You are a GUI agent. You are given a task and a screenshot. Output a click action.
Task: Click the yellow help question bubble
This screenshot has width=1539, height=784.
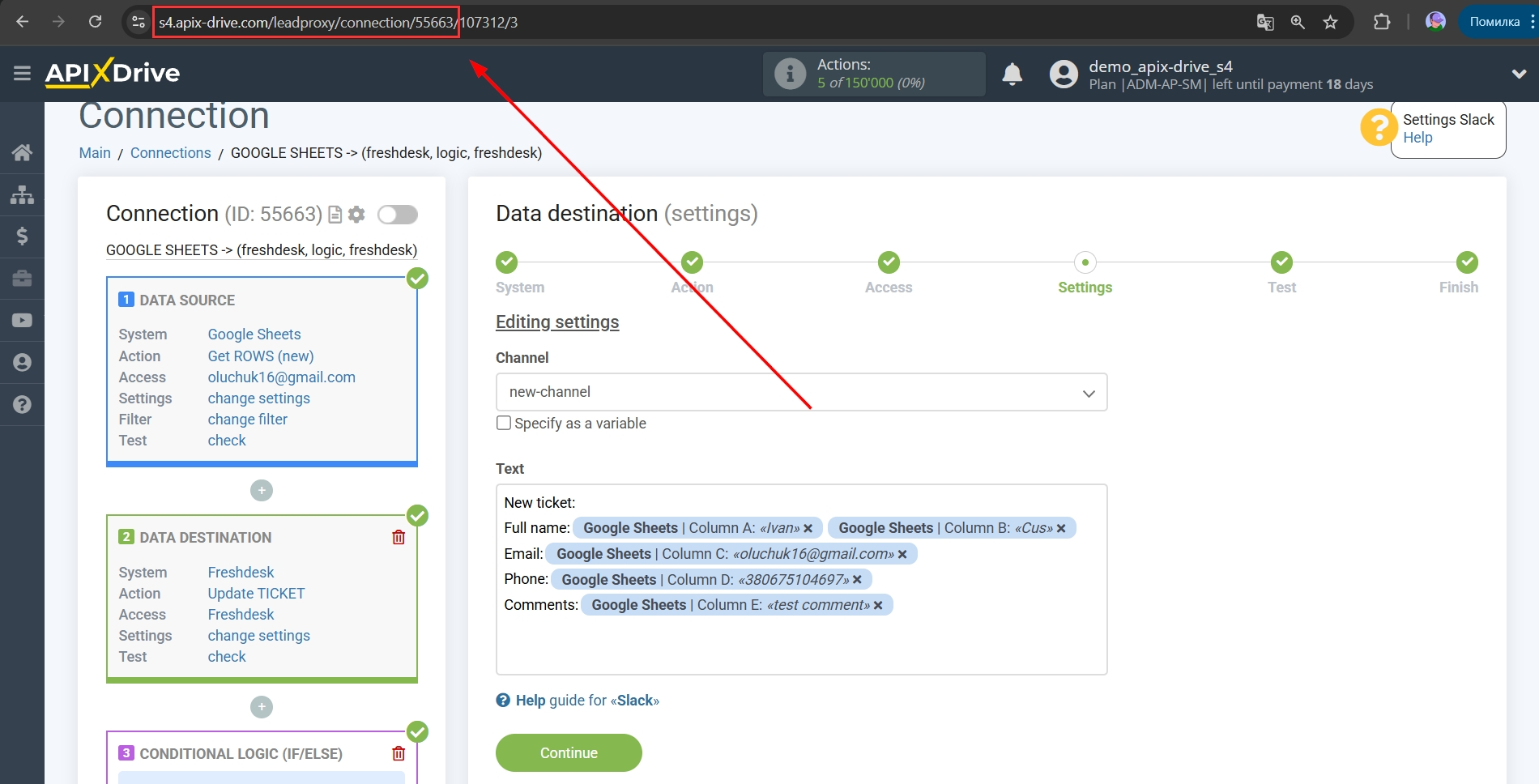point(1379,127)
